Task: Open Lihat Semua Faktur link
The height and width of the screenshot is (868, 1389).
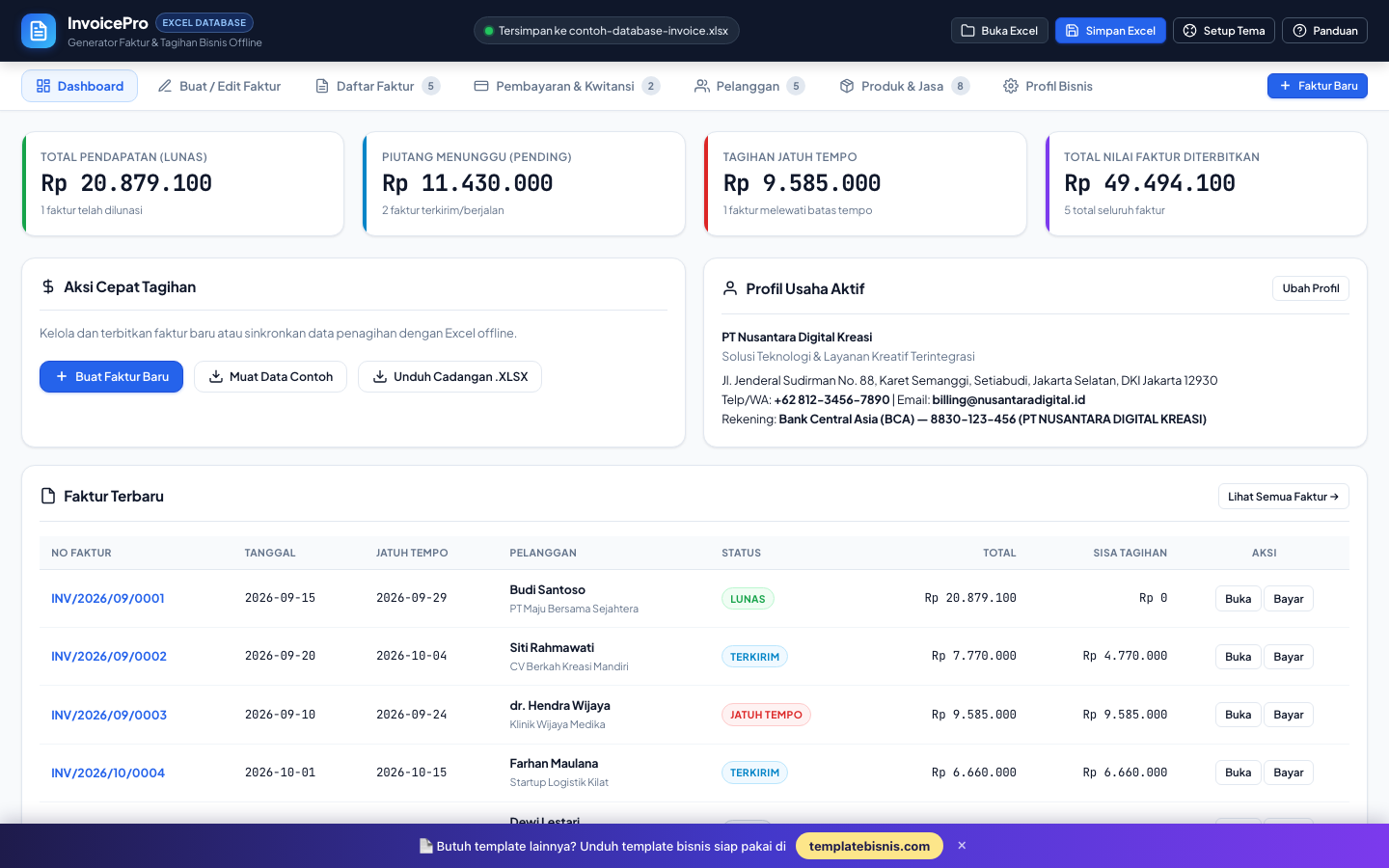Action: [1284, 497]
